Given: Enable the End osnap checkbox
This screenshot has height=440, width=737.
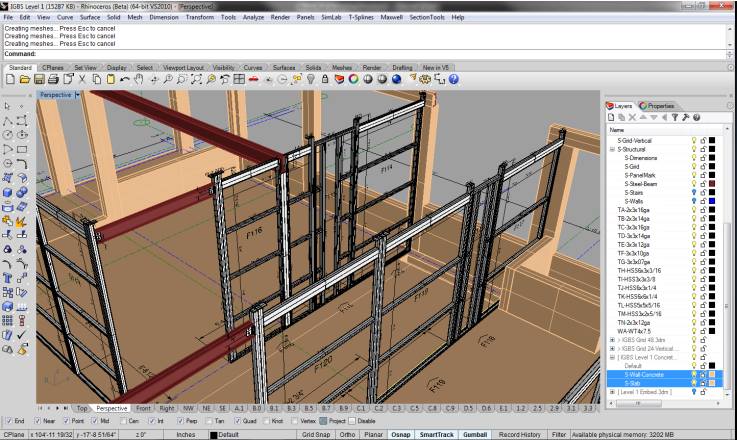Looking at the screenshot, I should click(x=8, y=421).
